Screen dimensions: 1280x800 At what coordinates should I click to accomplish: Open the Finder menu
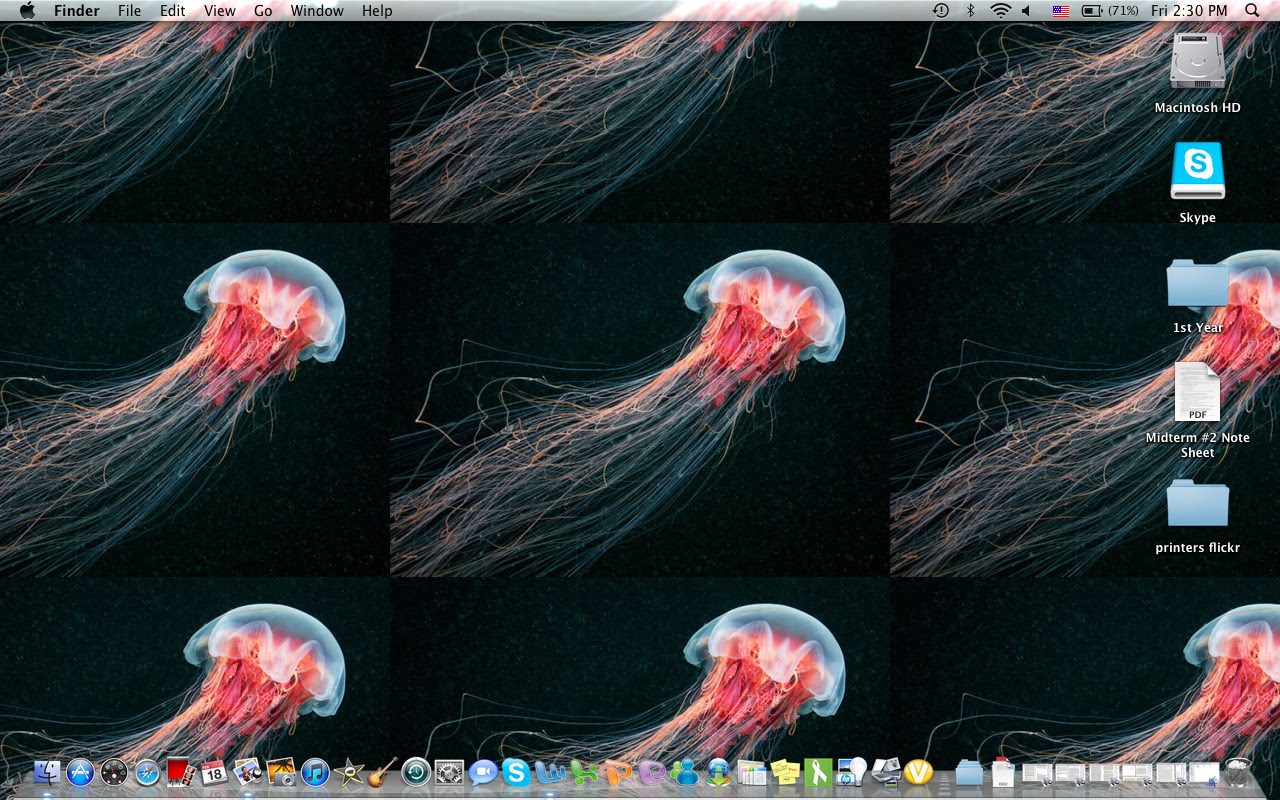click(77, 11)
